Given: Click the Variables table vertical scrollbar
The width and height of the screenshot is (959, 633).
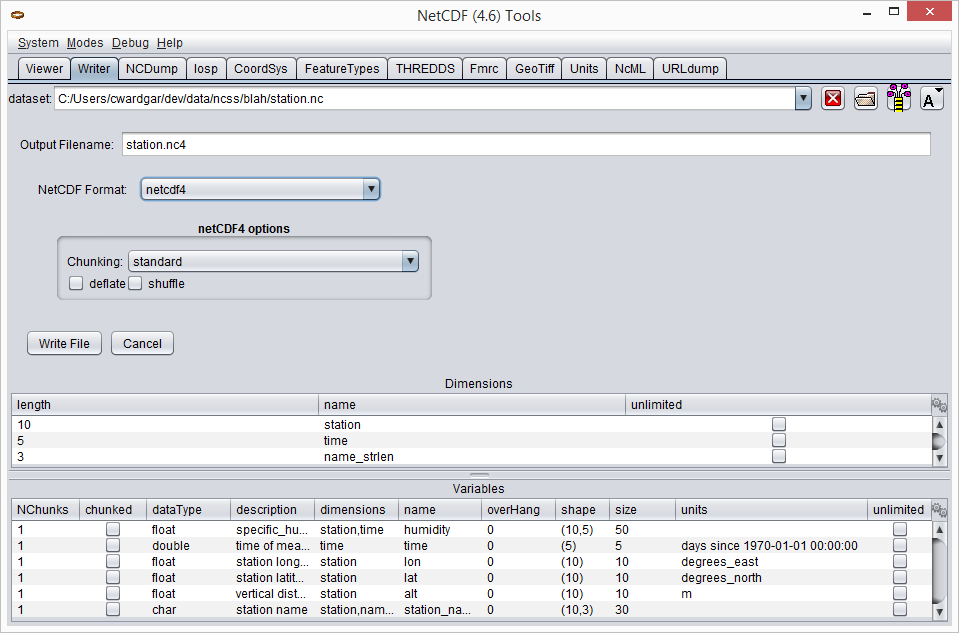Looking at the screenshot, I should (939, 570).
